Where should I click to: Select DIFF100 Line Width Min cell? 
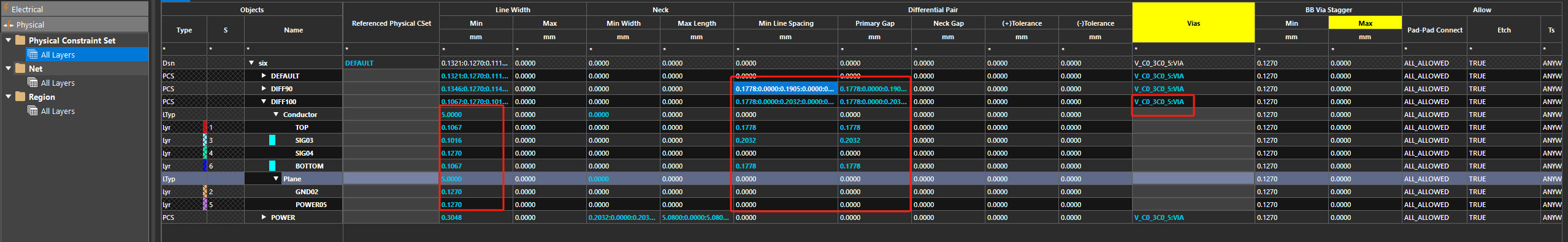[476, 101]
